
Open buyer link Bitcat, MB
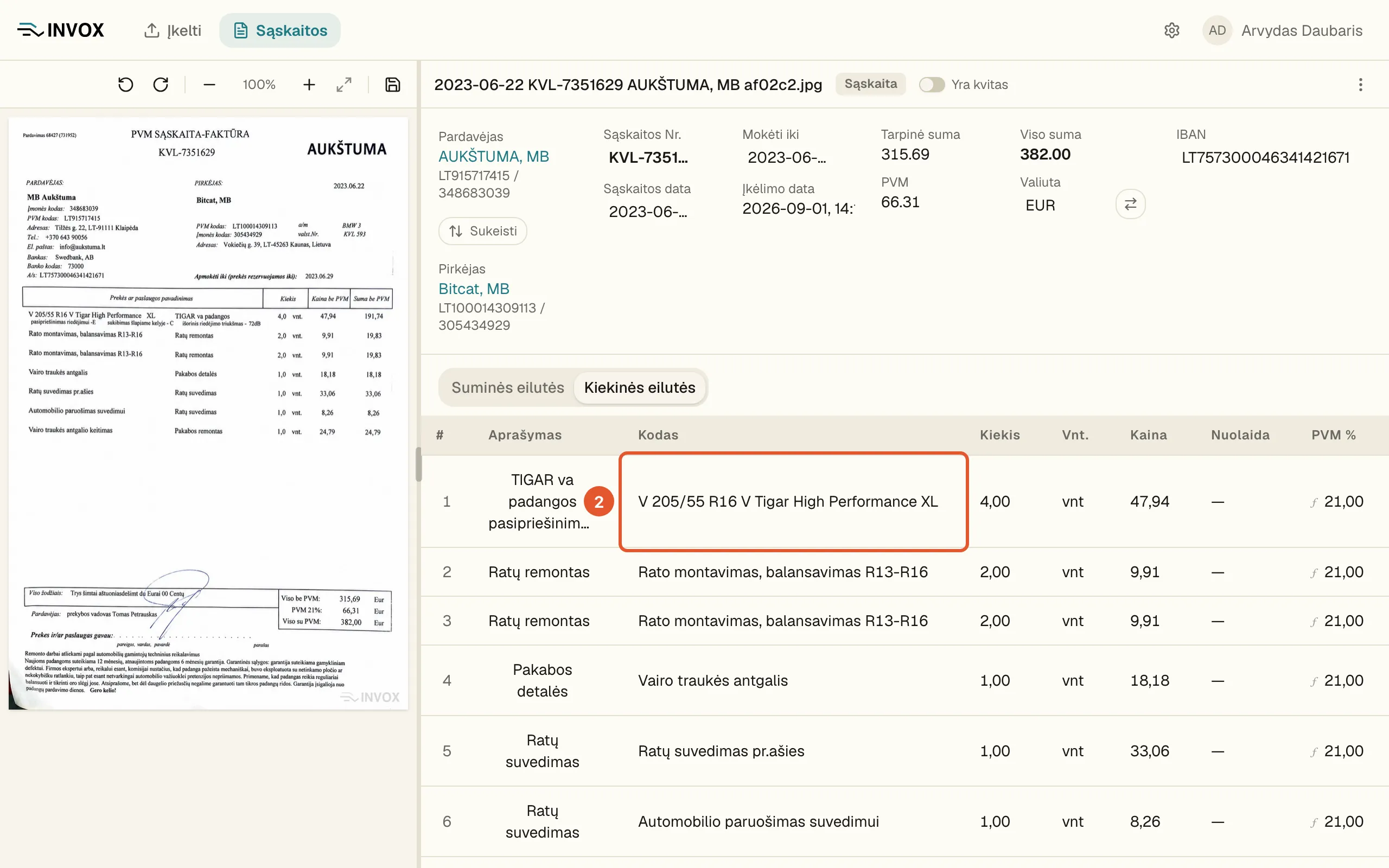[474, 289]
